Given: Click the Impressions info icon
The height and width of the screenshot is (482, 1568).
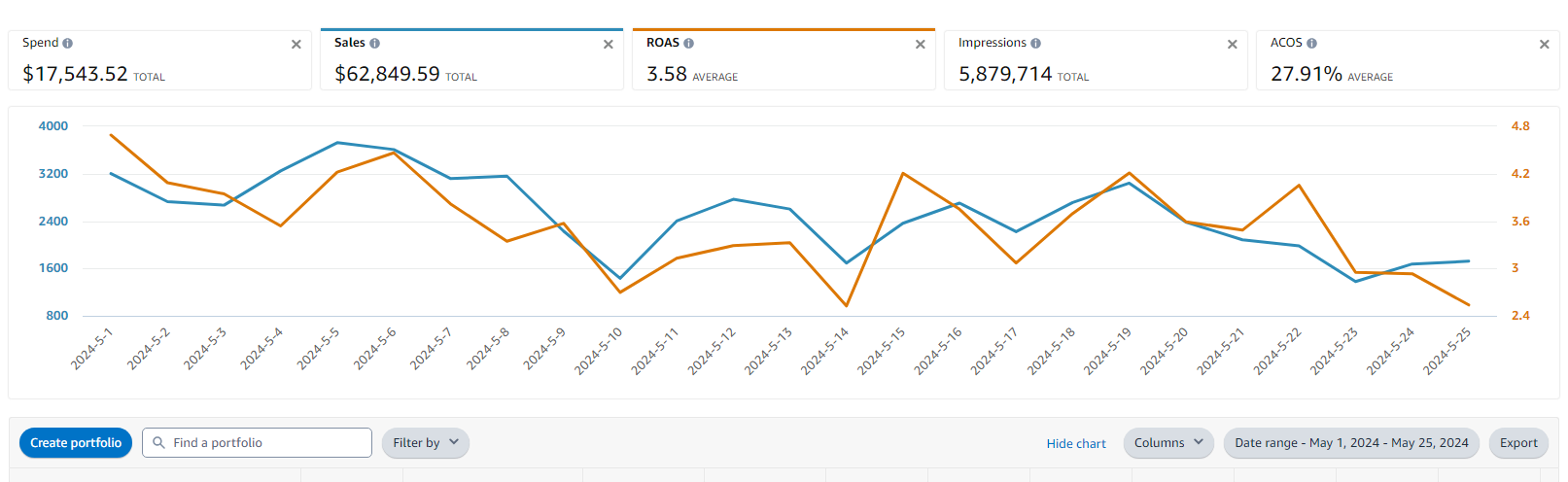Looking at the screenshot, I should (1036, 44).
